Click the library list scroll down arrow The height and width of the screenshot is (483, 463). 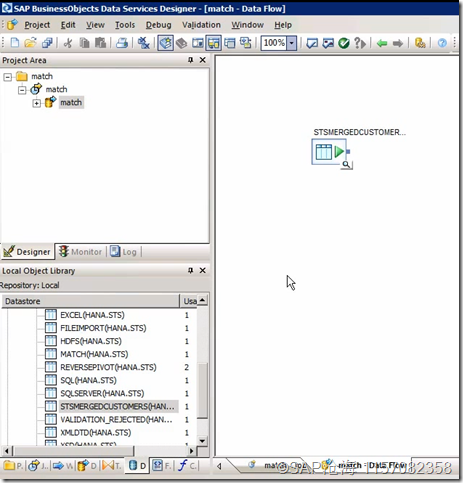(202, 441)
